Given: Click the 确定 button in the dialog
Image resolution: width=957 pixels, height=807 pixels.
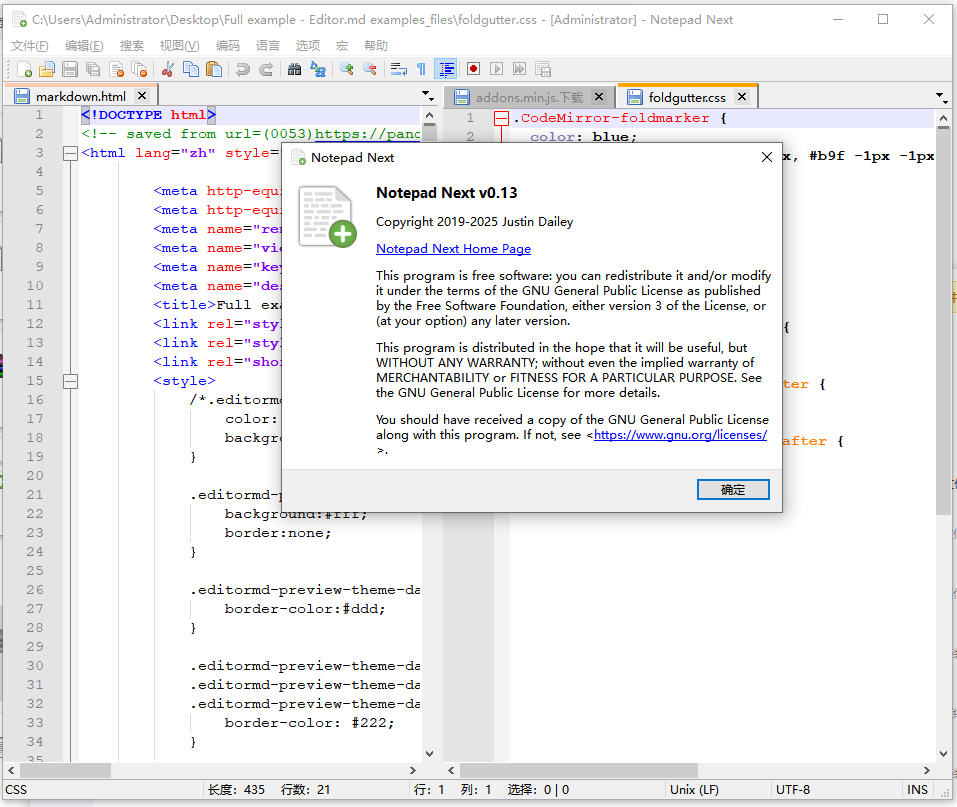Looking at the screenshot, I should pyautogui.click(x=733, y=489).
